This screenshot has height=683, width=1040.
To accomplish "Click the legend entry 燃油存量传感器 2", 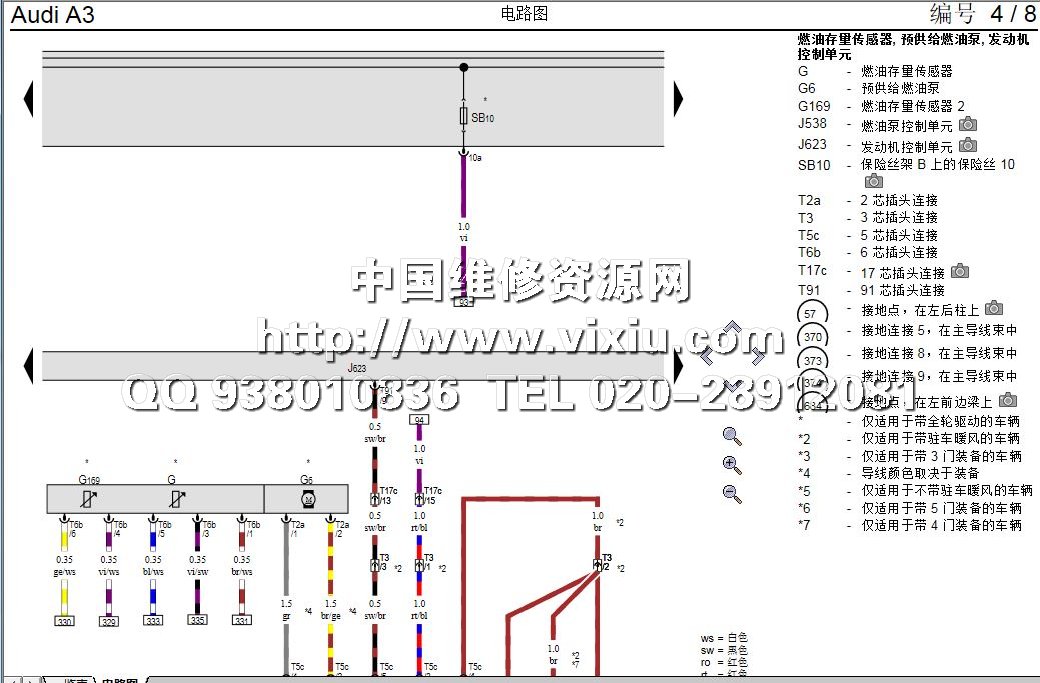I will (x=913, y=106).
